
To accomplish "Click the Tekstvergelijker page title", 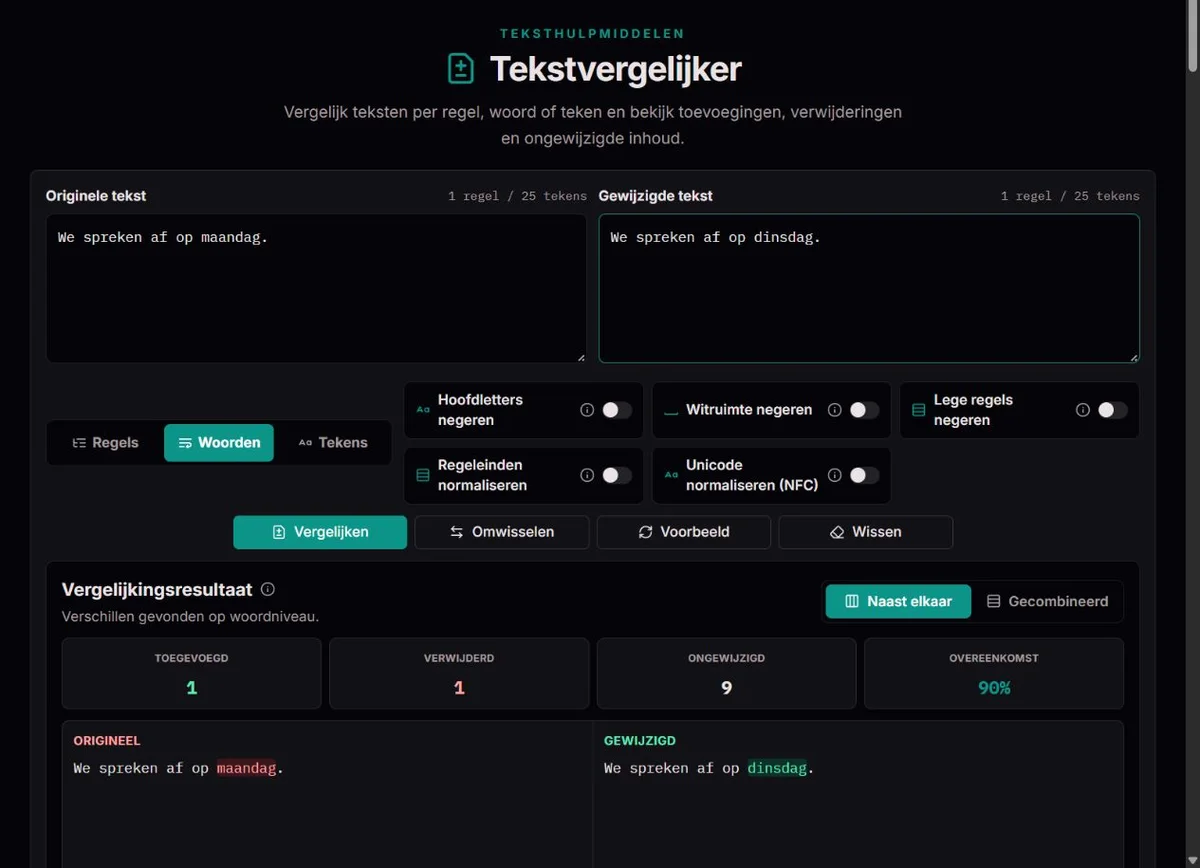I will [616, 69].
